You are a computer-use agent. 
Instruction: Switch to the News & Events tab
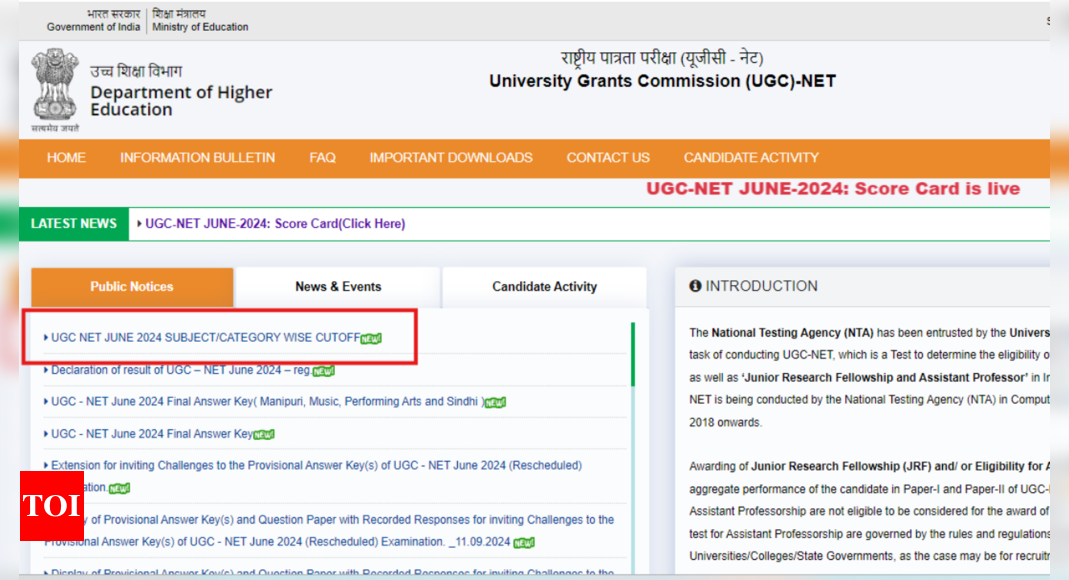pos(338,287)
